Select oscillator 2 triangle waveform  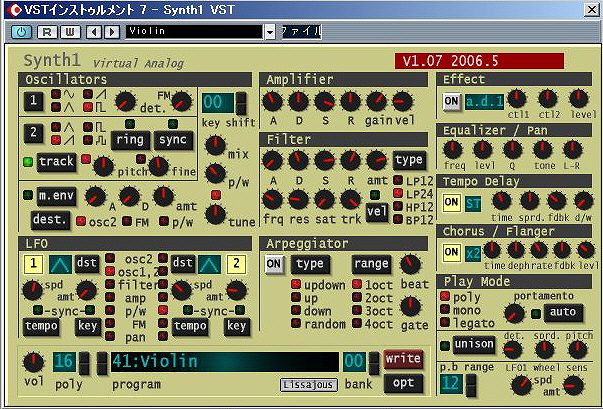[57, 127]
